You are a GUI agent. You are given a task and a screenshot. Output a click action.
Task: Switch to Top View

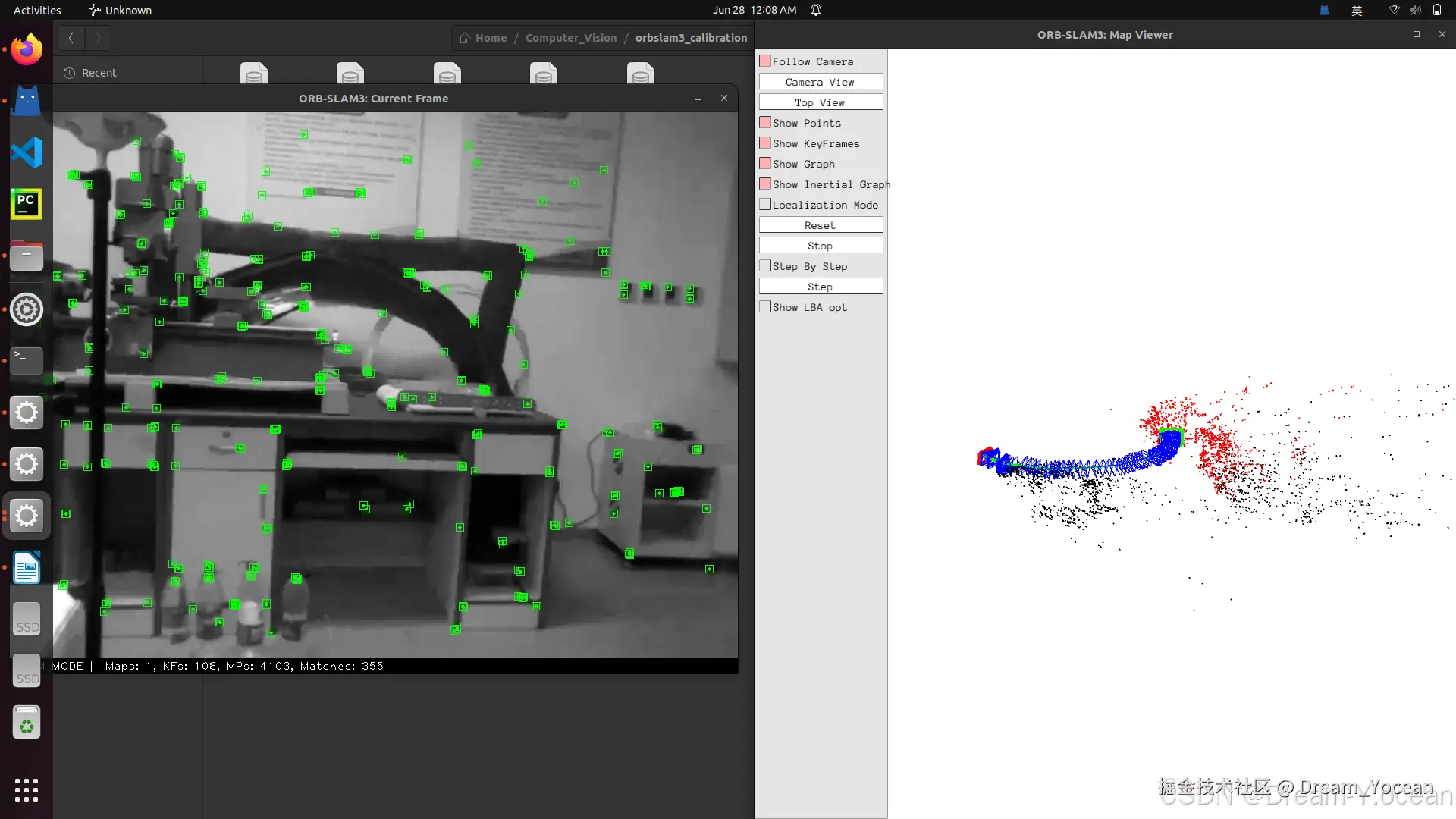(820, 102)
